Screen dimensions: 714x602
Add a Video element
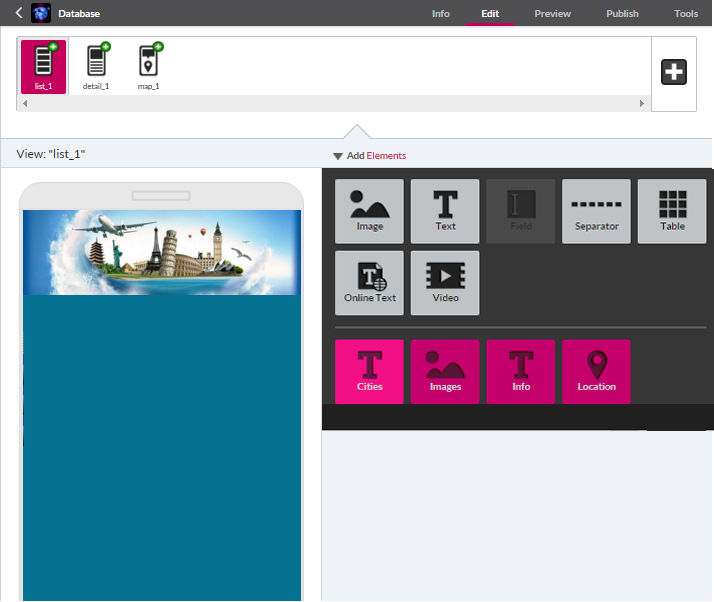(x=445, y=283)
